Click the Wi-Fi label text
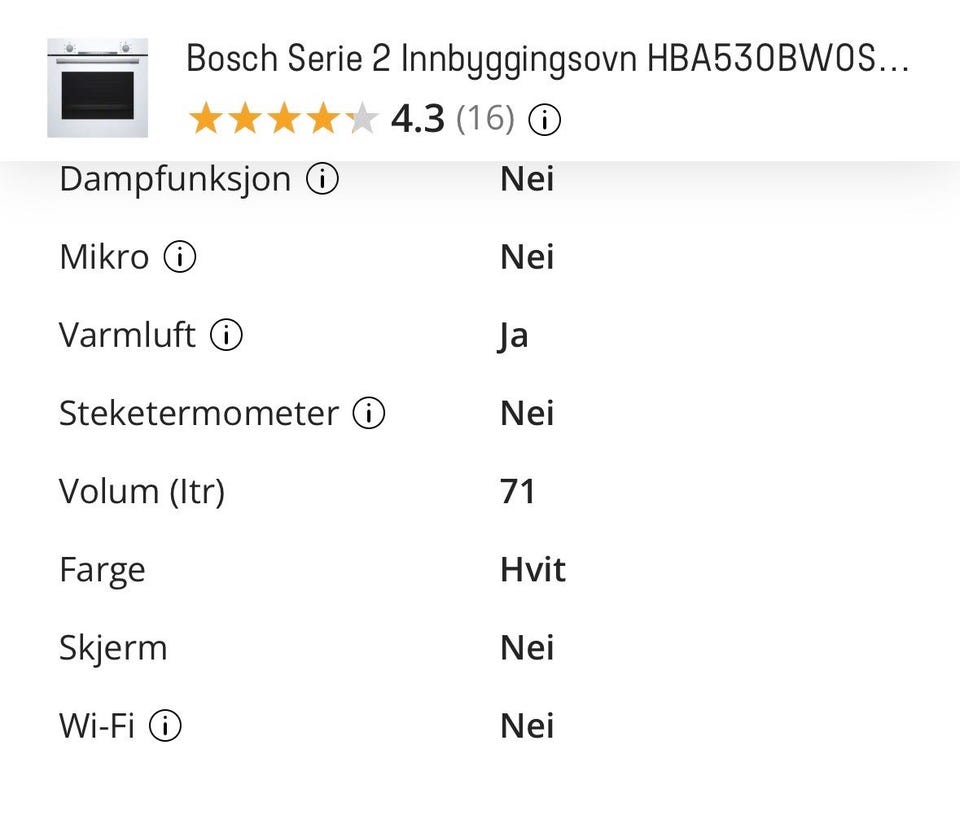 97,725
